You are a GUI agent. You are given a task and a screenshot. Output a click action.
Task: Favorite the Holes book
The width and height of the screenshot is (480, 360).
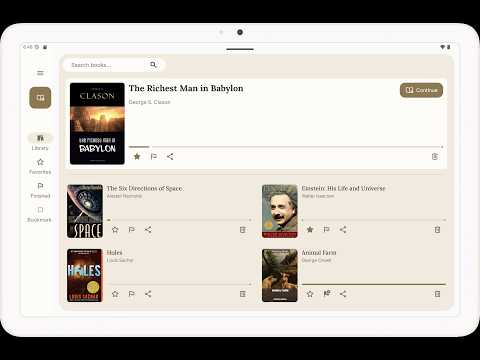(x=115, y=294)
